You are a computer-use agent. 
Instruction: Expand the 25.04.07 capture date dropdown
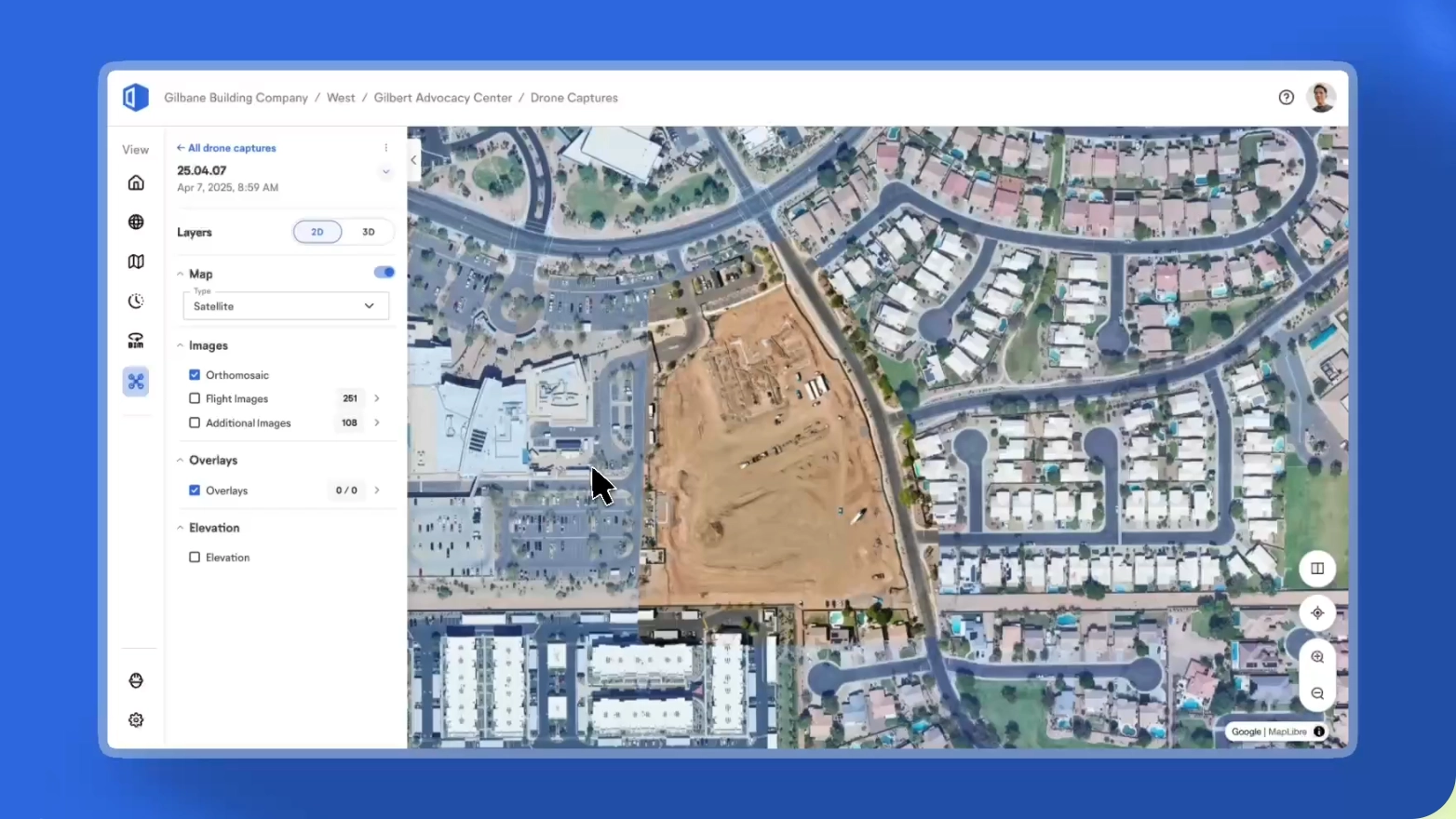(x=385, y=172)
